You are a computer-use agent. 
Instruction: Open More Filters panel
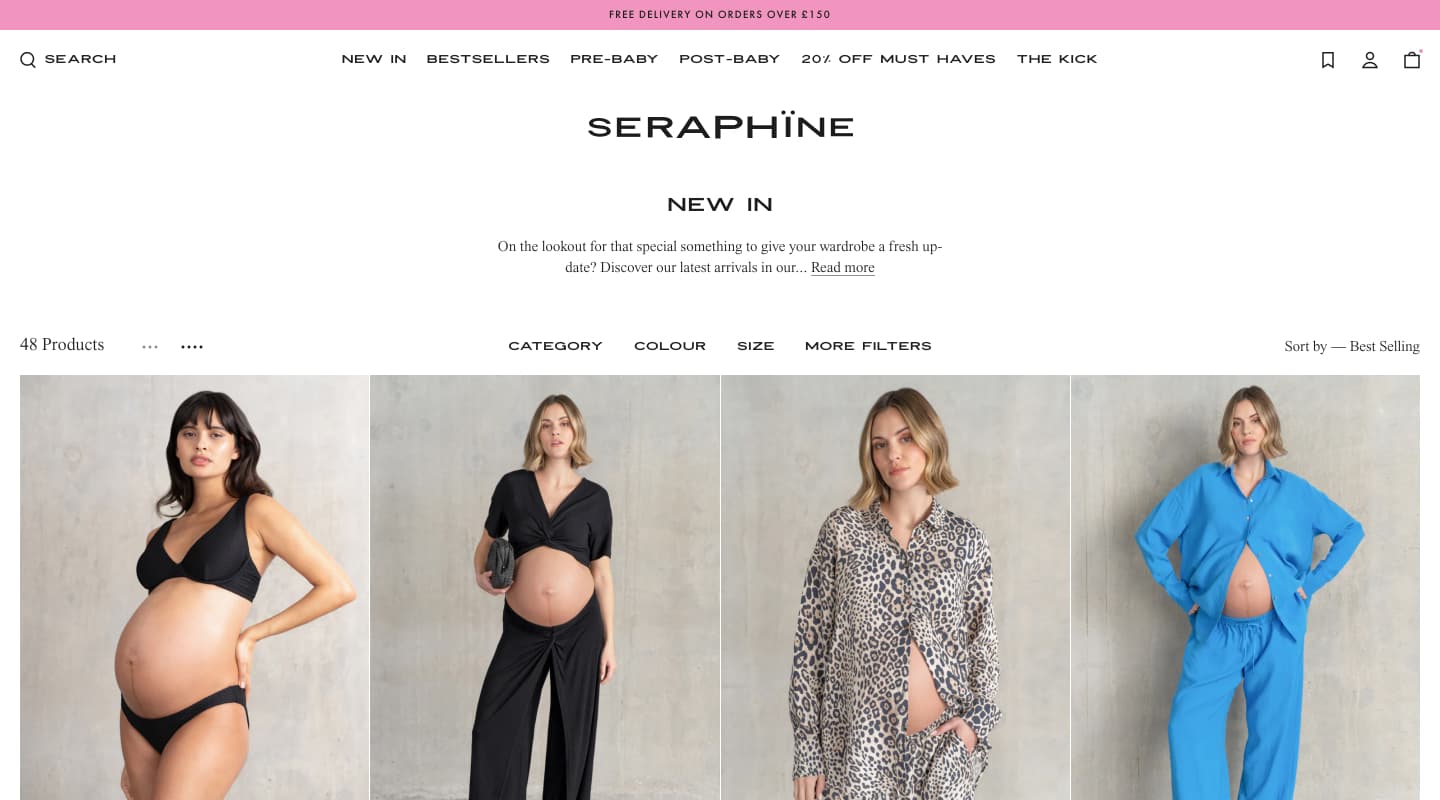(868, 346)
